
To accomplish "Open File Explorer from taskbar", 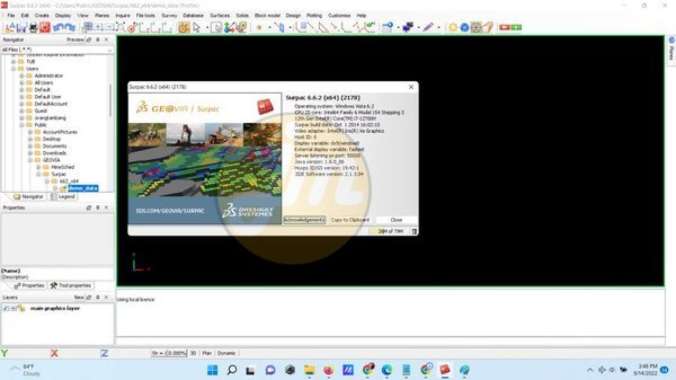I will (309, 370).
